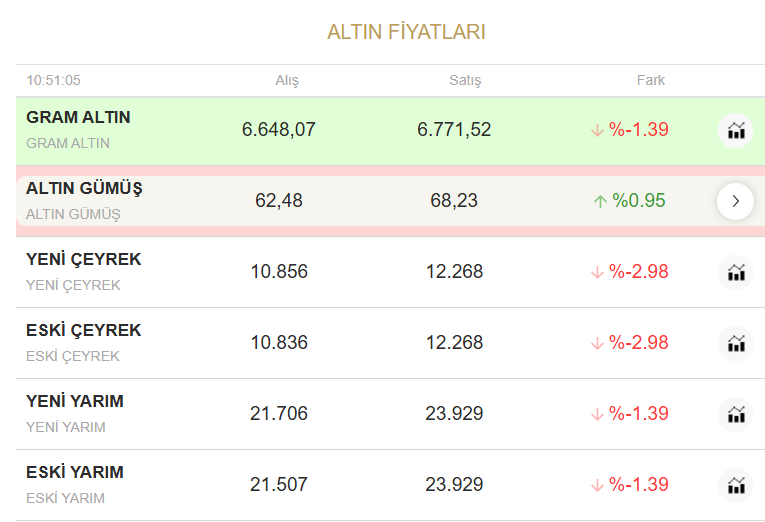Screen dimensions: 765x522
Task: Click Gram Altın buying price 6.648,07
Action: pos(279,129)
